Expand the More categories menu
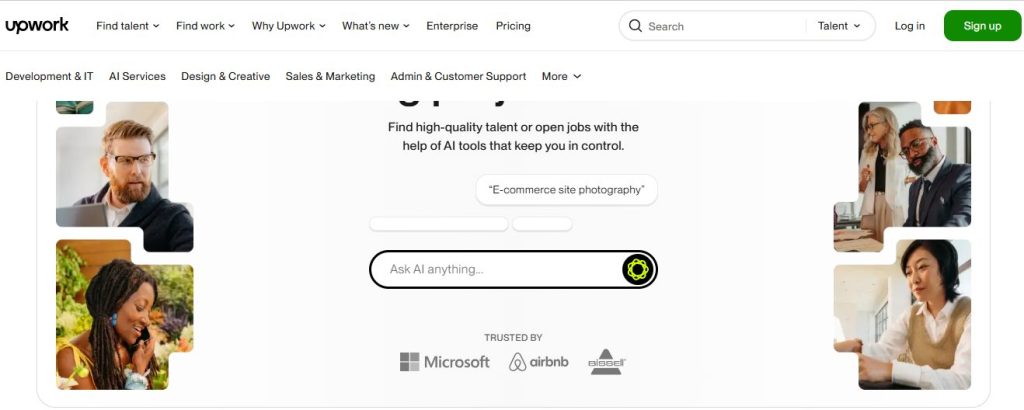The height and width of the screenshot is (410, 1024). click(x=561, y=76)
